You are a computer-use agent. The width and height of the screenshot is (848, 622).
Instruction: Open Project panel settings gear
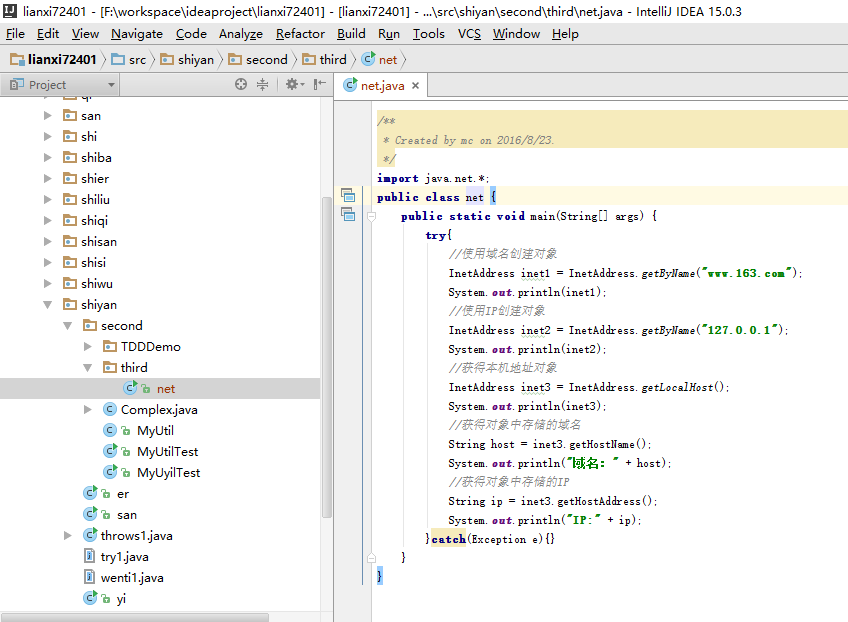click(295, 84)
